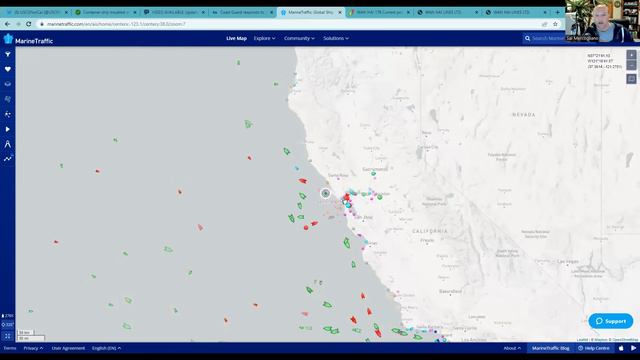Reload the page with refresh icon
The image size is (640, 360).
[29, 24]
